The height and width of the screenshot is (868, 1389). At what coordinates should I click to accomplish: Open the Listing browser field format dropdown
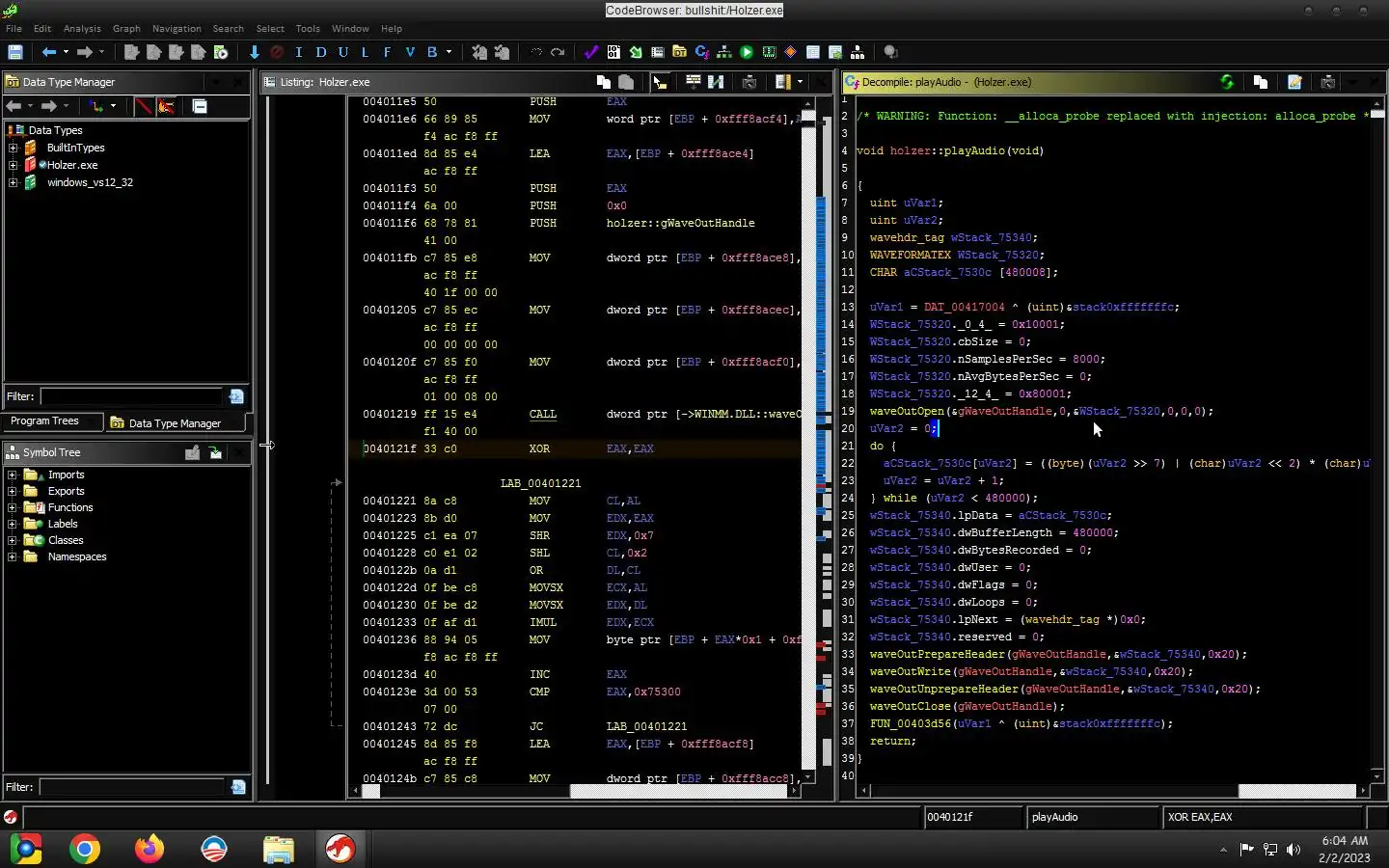click(x=800, y=82)
